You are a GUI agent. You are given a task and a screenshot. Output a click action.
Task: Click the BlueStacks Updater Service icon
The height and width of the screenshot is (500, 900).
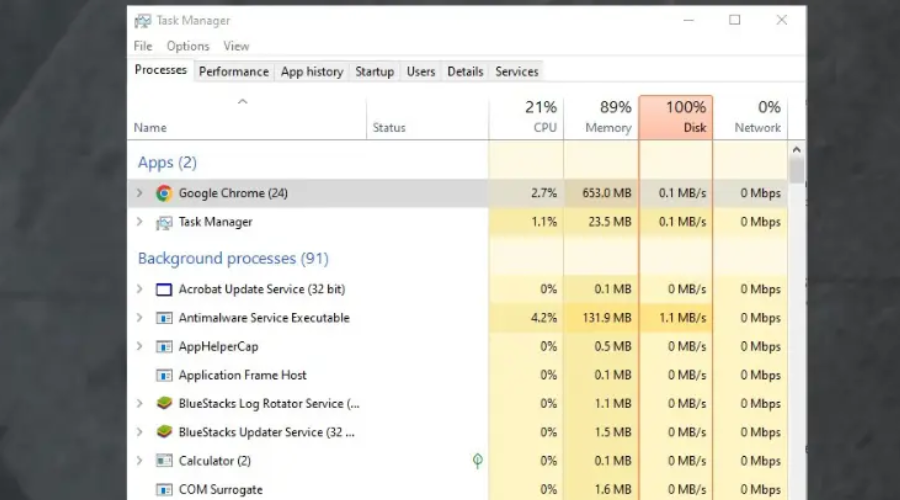pyautogui.click(x=164, y=433)
